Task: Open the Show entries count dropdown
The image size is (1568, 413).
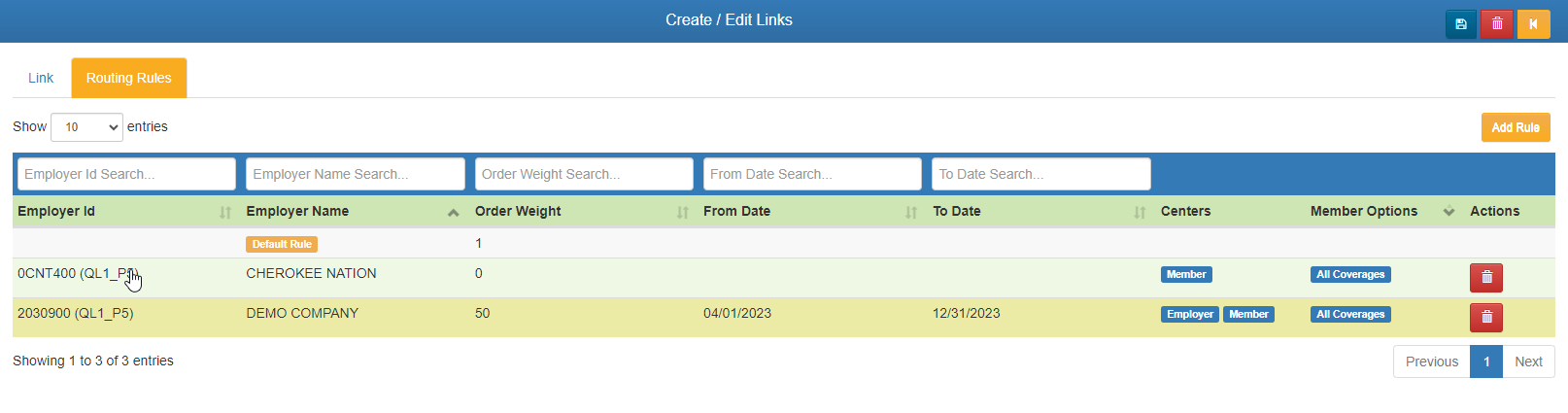Action: pos(86,127)
